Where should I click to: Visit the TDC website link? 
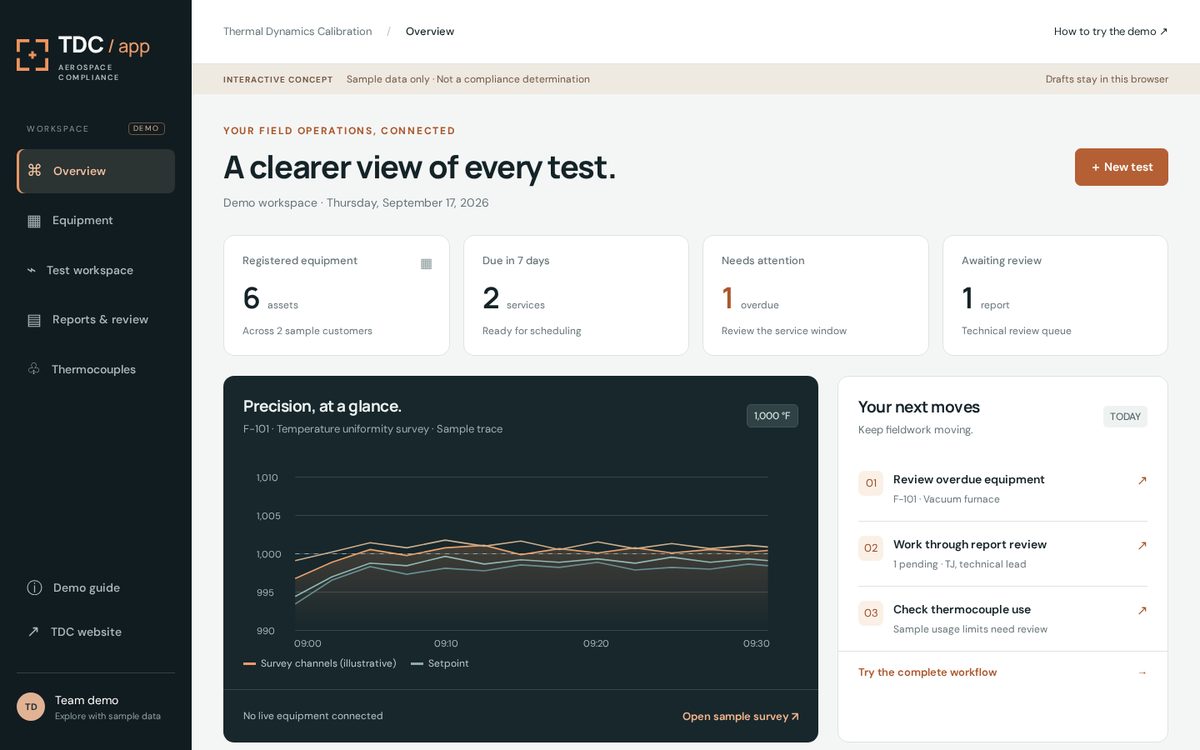pyautogui.click(x=96, y=632)
